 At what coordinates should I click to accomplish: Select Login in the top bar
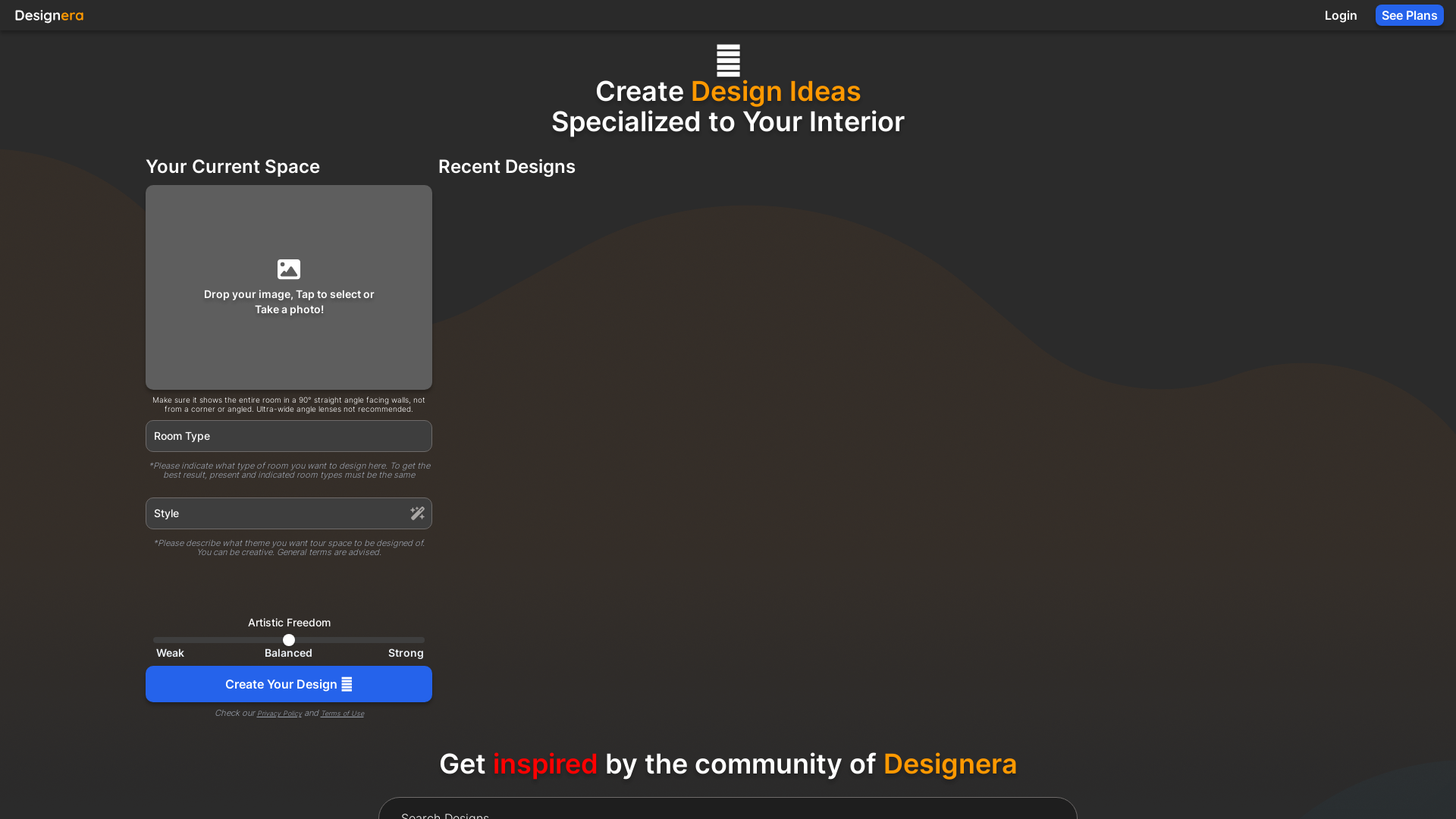coord(1340,15)
